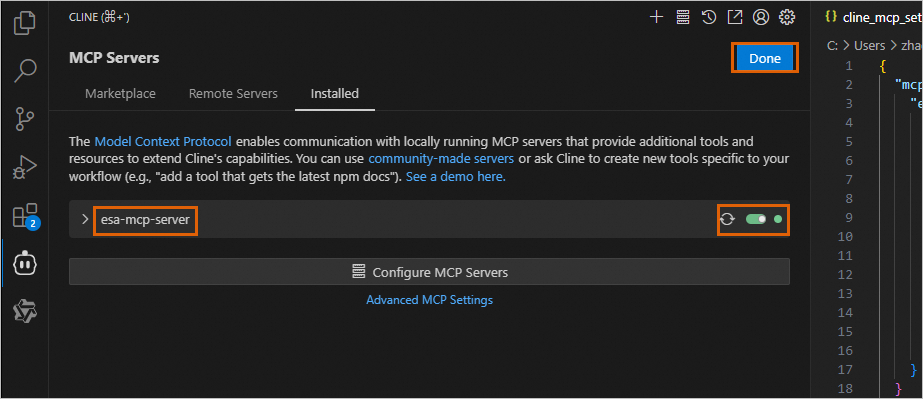Click the Done button

(x=765, y=58)
